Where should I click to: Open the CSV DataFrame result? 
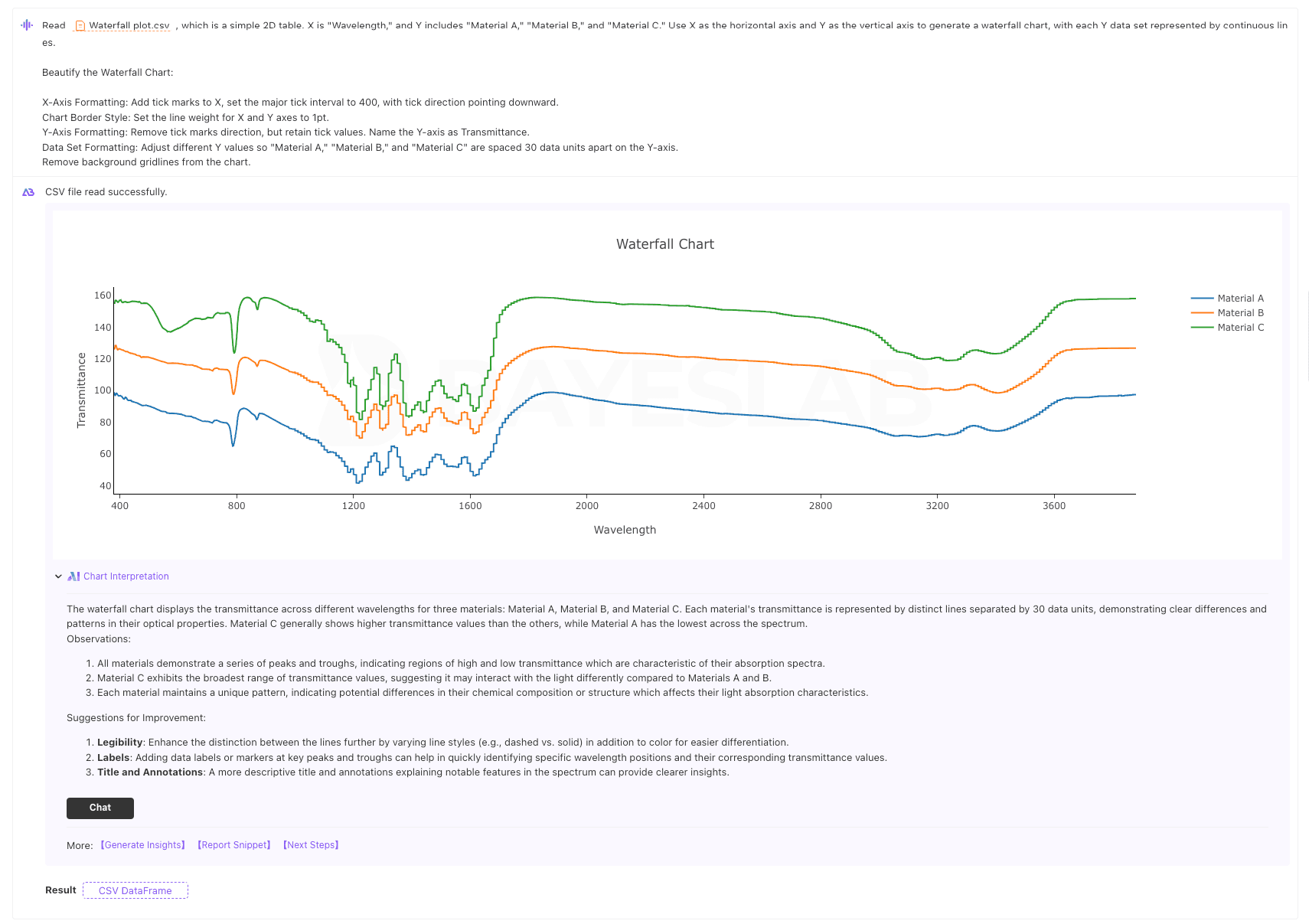point(135,890)
